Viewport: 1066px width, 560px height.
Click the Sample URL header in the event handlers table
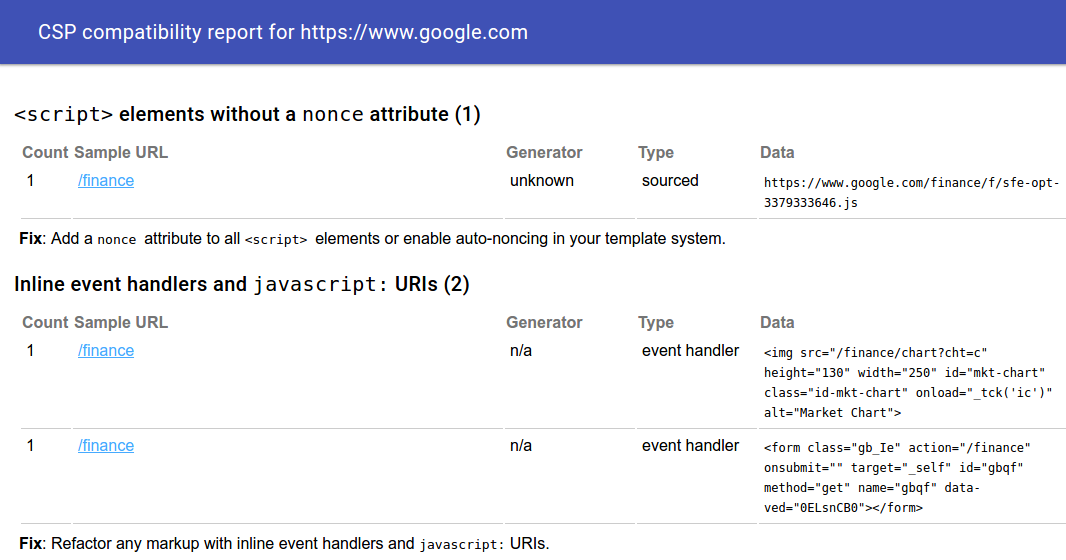pos(121,323)
